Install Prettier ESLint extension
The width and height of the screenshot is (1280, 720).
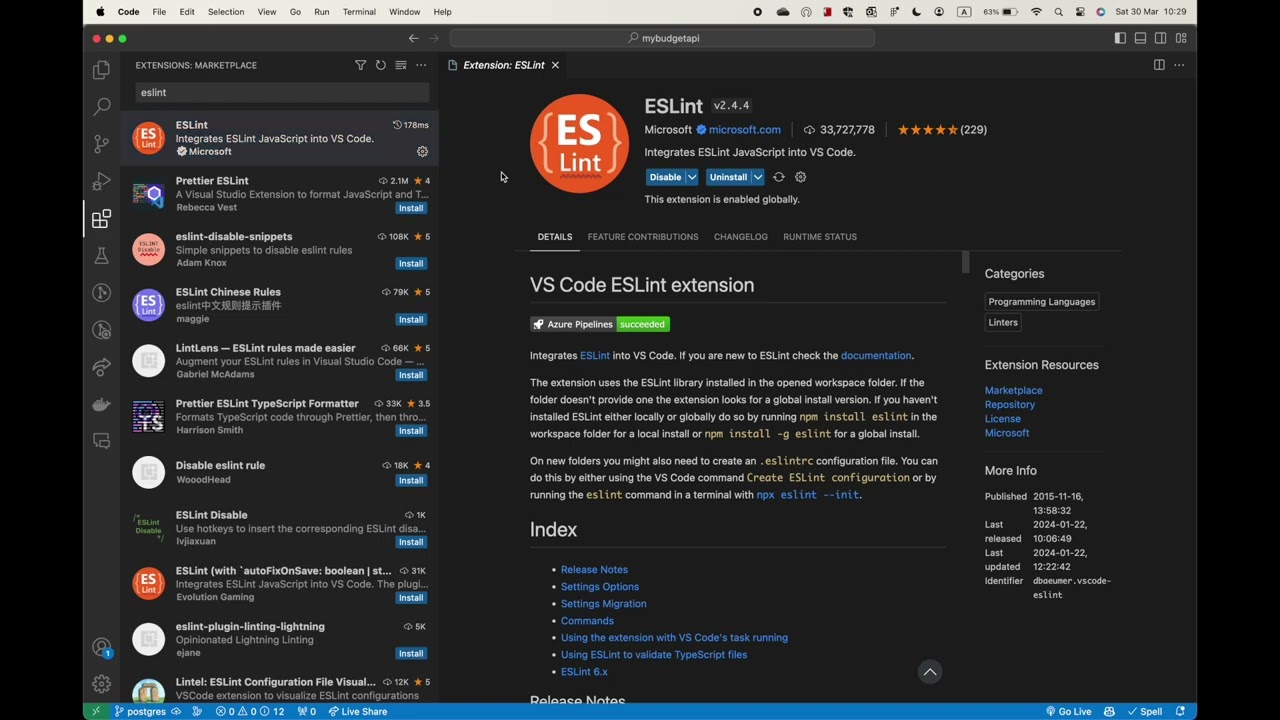411,208
